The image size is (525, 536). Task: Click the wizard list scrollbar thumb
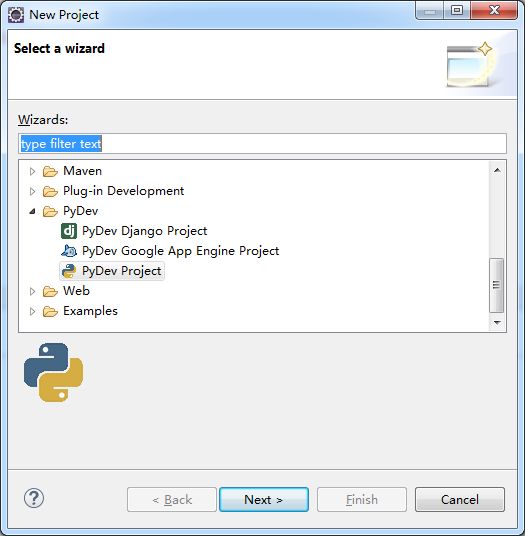[x=497, y=285]
